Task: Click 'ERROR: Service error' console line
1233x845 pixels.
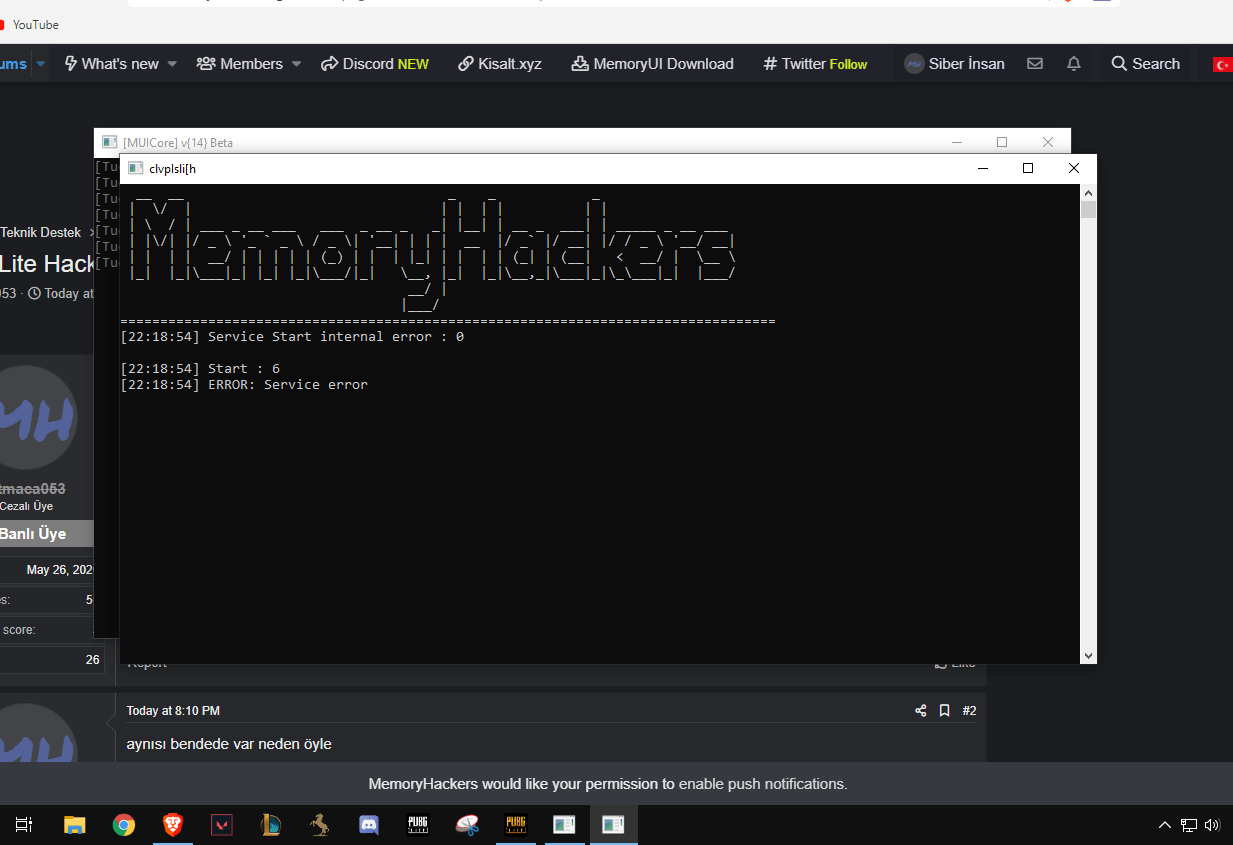Action: (244, 385)
